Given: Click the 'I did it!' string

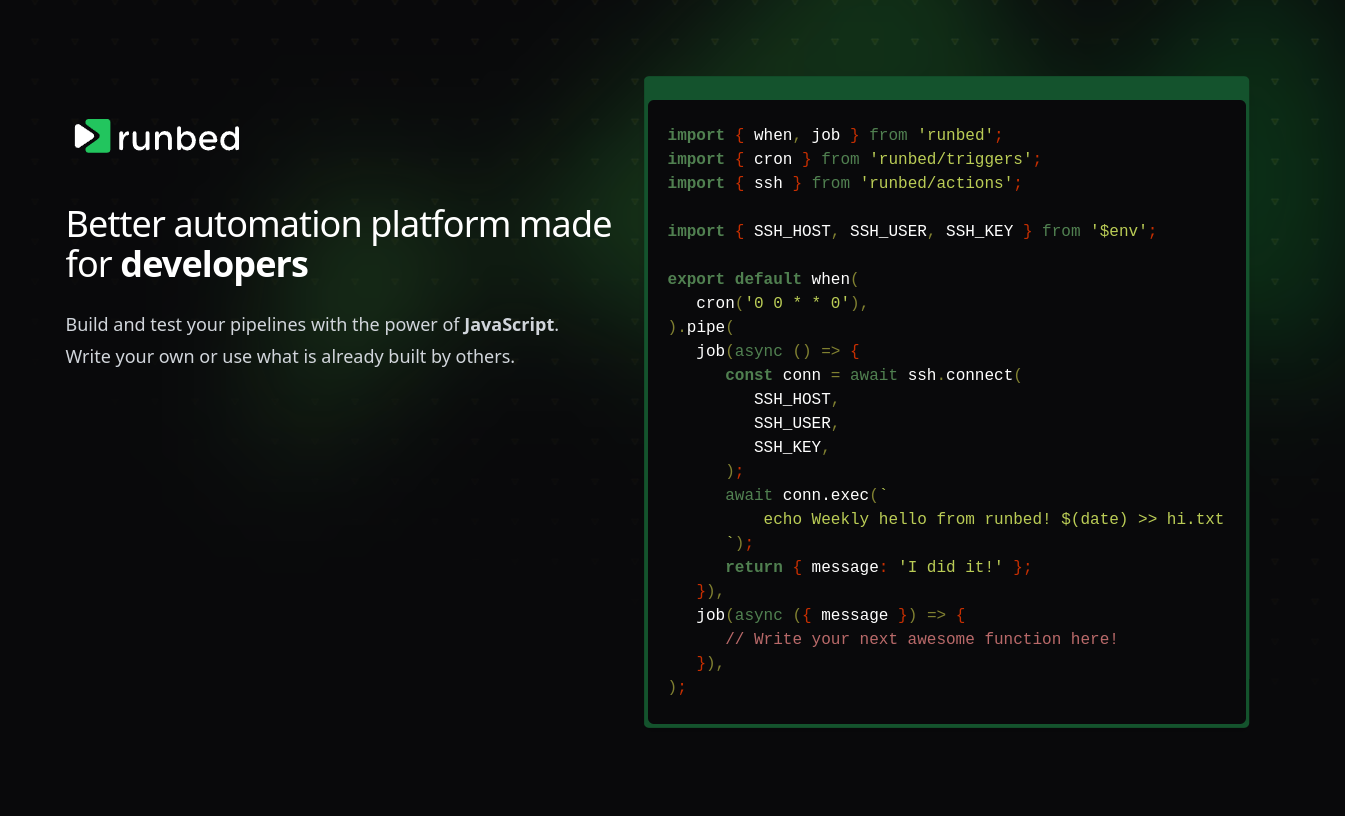Looking at the screenshot, I should coord(951,568).
